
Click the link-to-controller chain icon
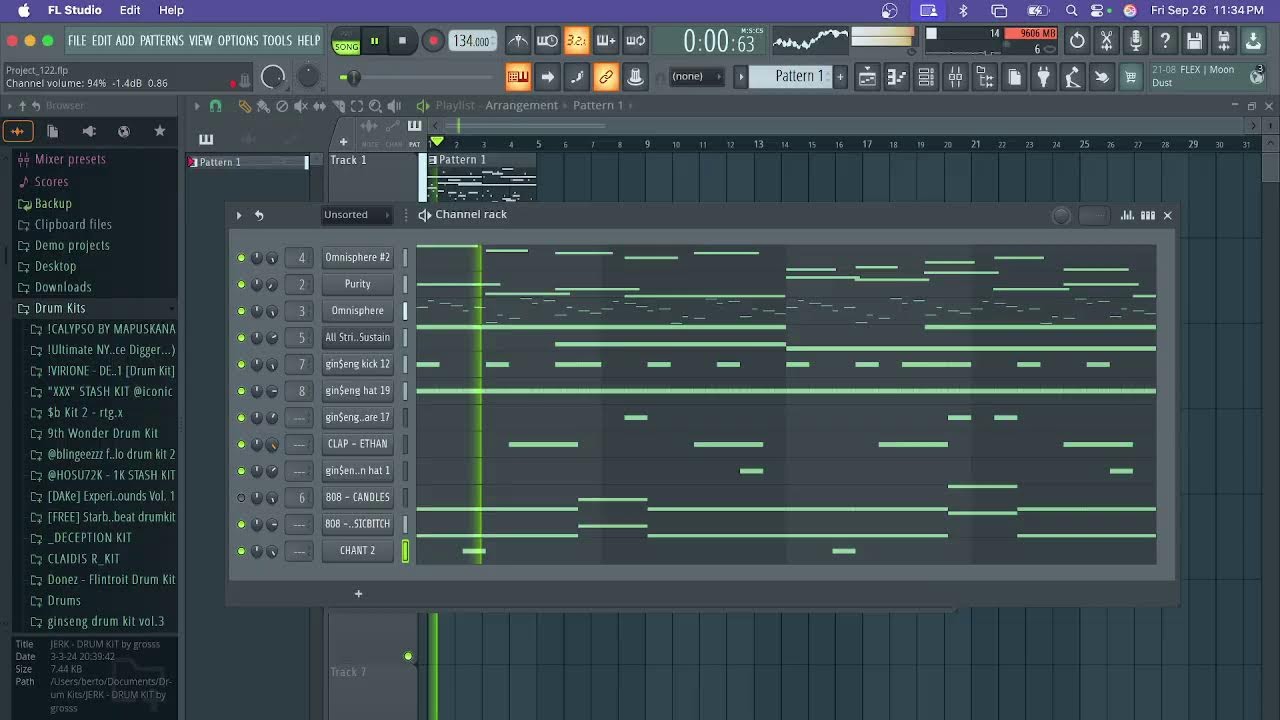[x=606, y=77]
